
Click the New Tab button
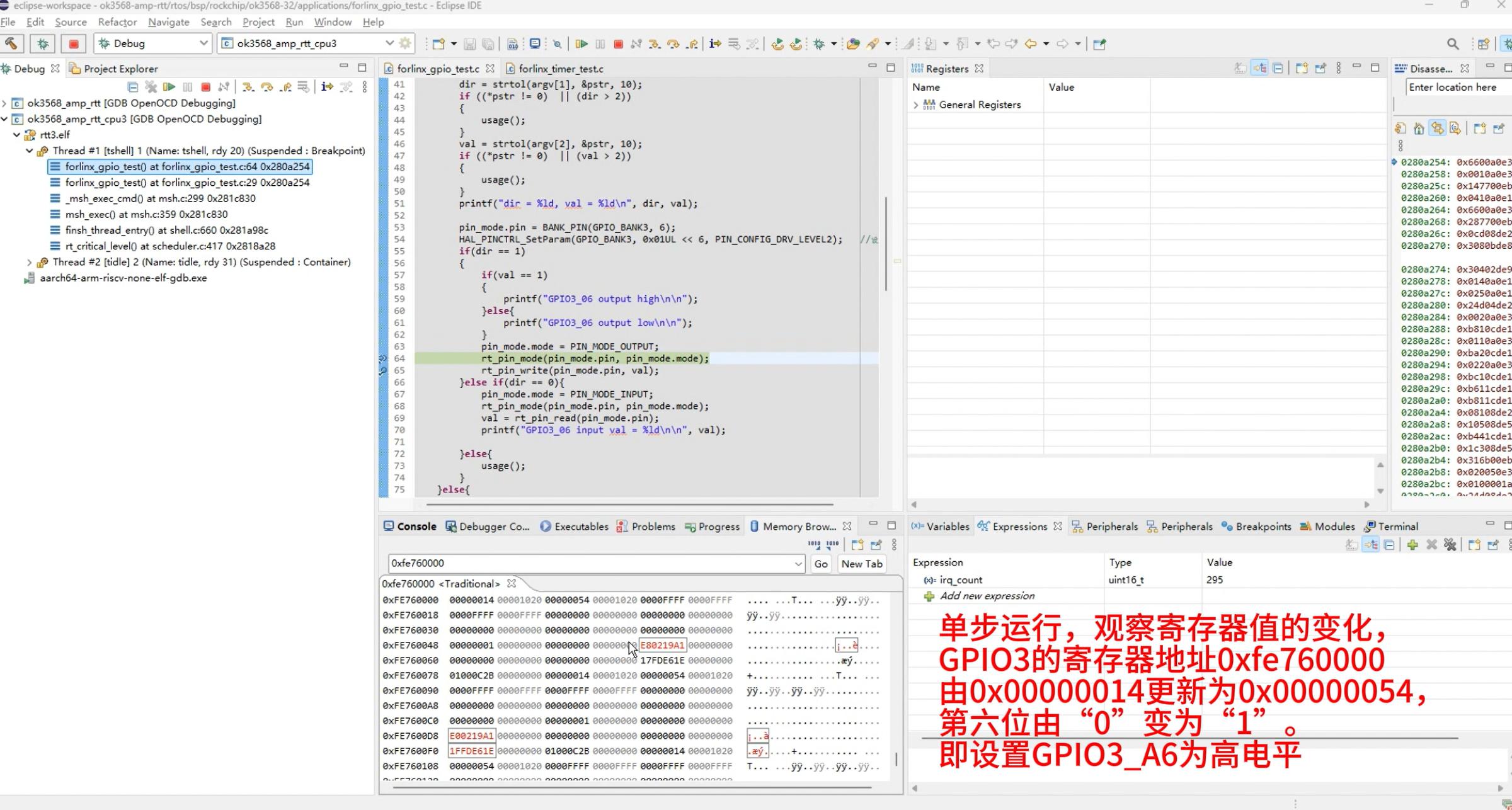tap(861, 564)
